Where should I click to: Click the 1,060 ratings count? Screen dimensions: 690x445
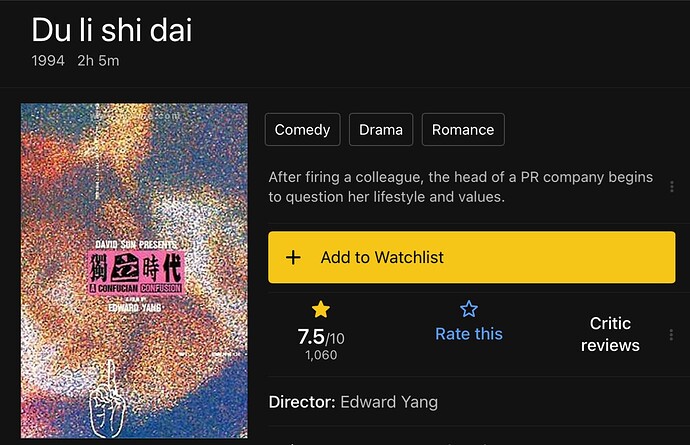pyautogui.click(x=321, y=355)
